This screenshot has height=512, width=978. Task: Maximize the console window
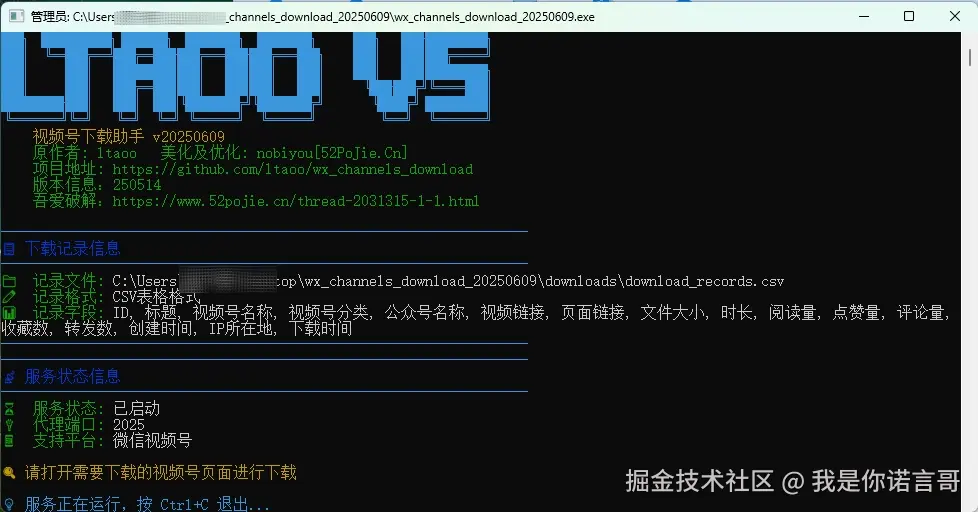point(909,16)
